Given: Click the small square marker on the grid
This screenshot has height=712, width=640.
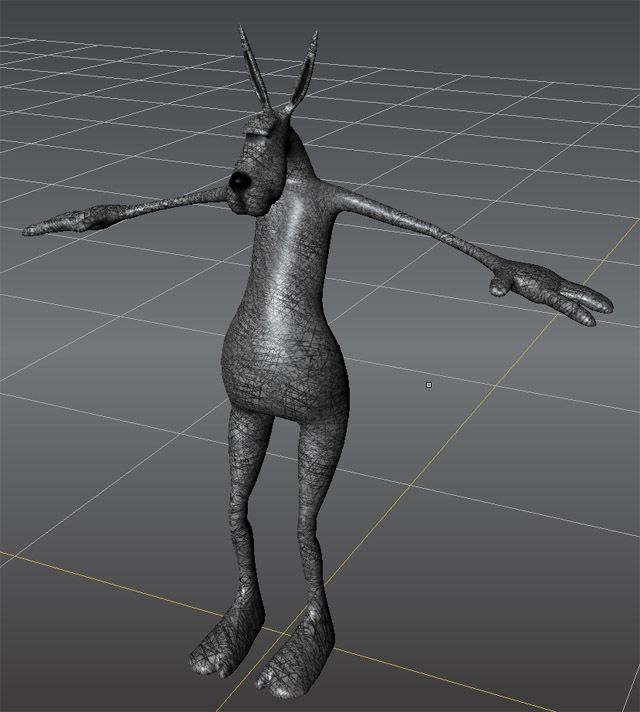Looking at the screenshot, I should 429,384.
